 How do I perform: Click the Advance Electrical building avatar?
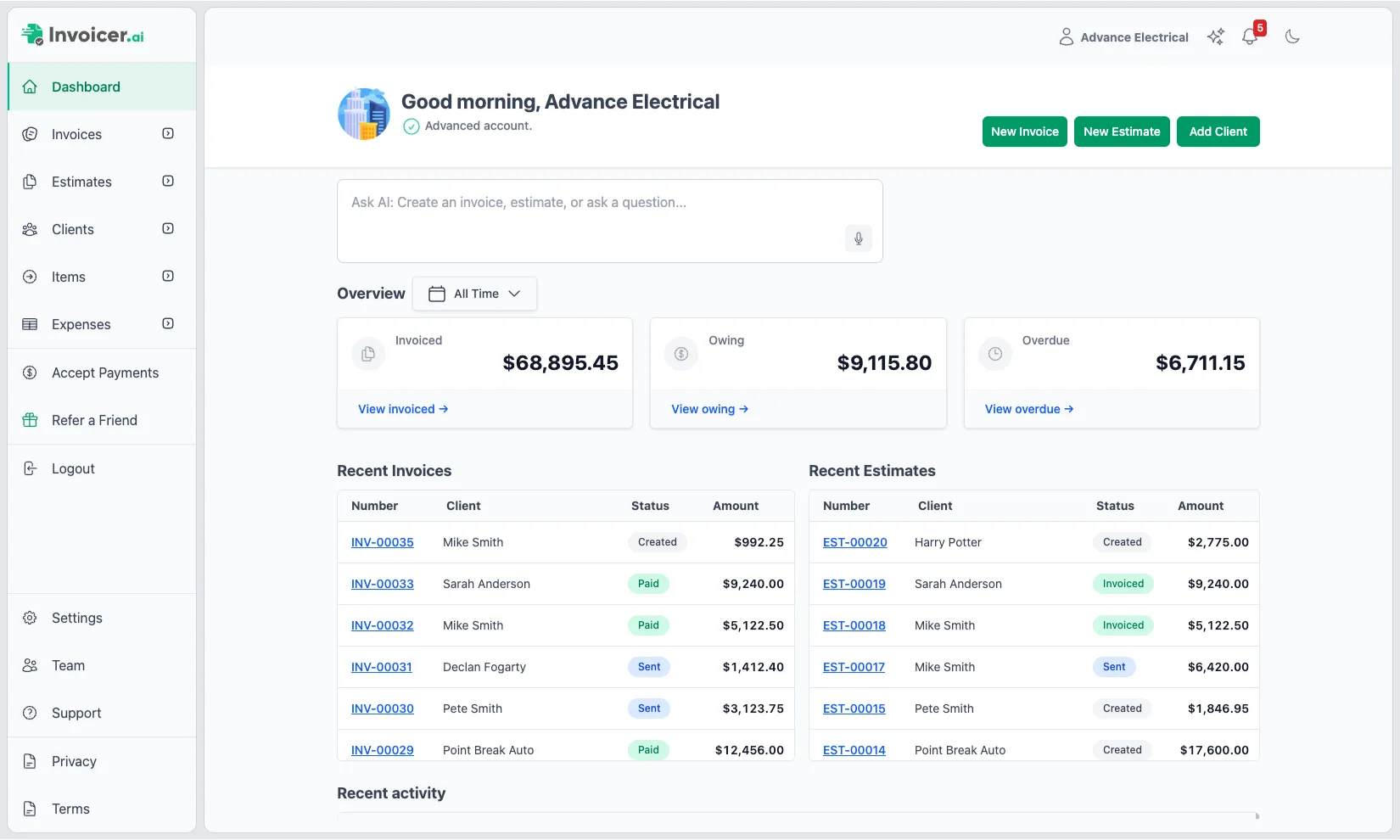tap(364, 114)
